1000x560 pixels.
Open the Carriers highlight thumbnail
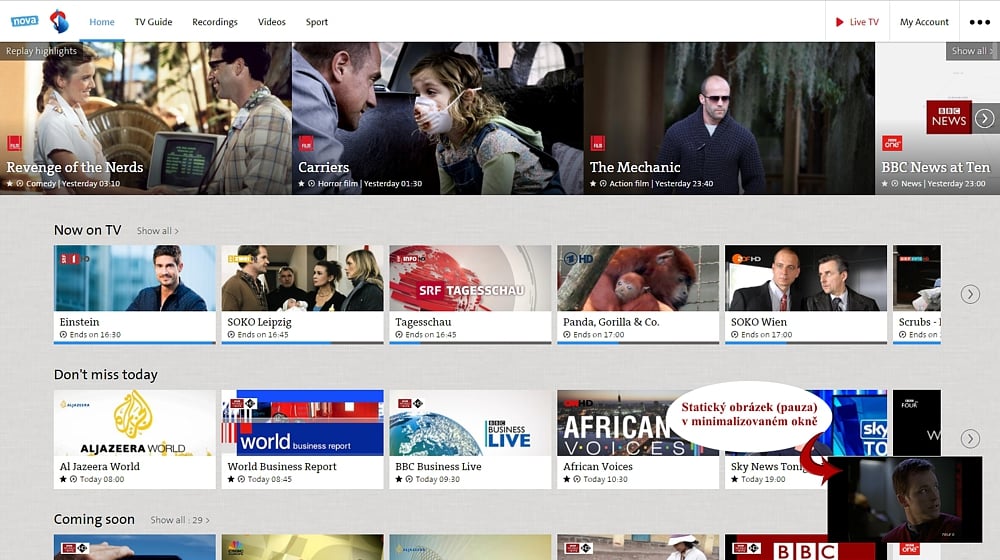[438, 118]
